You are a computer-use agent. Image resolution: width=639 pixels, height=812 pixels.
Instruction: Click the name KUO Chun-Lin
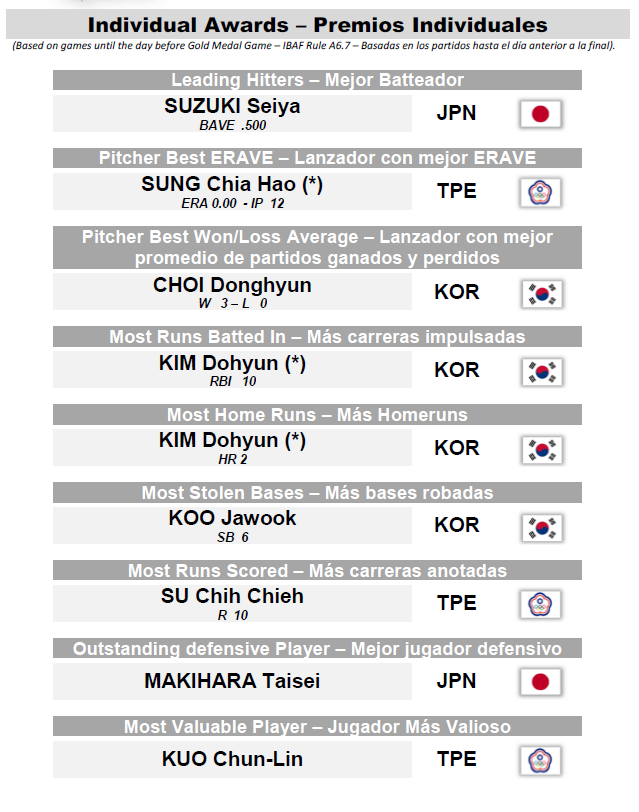[x=232, y=759]
